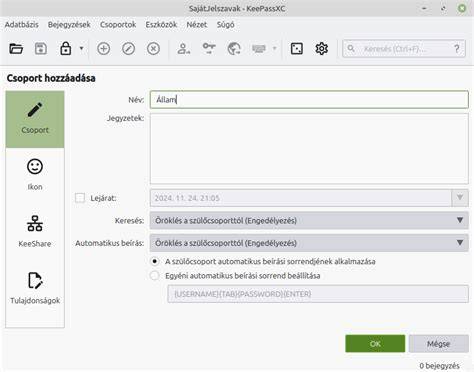This screenshot has width=474, height=372.
Task: Open the Bejegyzések menu
Action: point(69,25)
